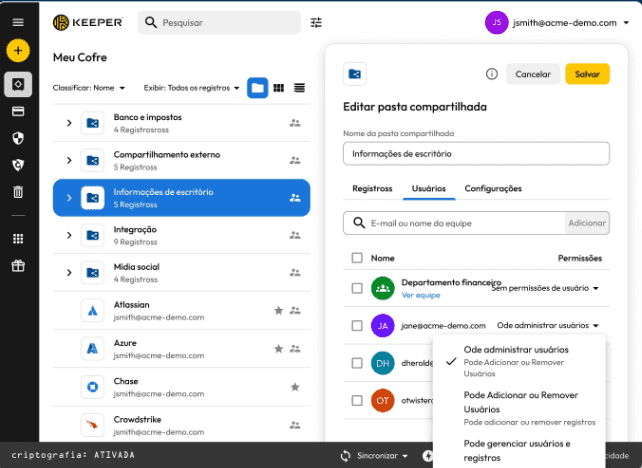The height and width of the screenshot is (468, 642).
Task: Click the yellow create new record button
Action: (18, 50)
